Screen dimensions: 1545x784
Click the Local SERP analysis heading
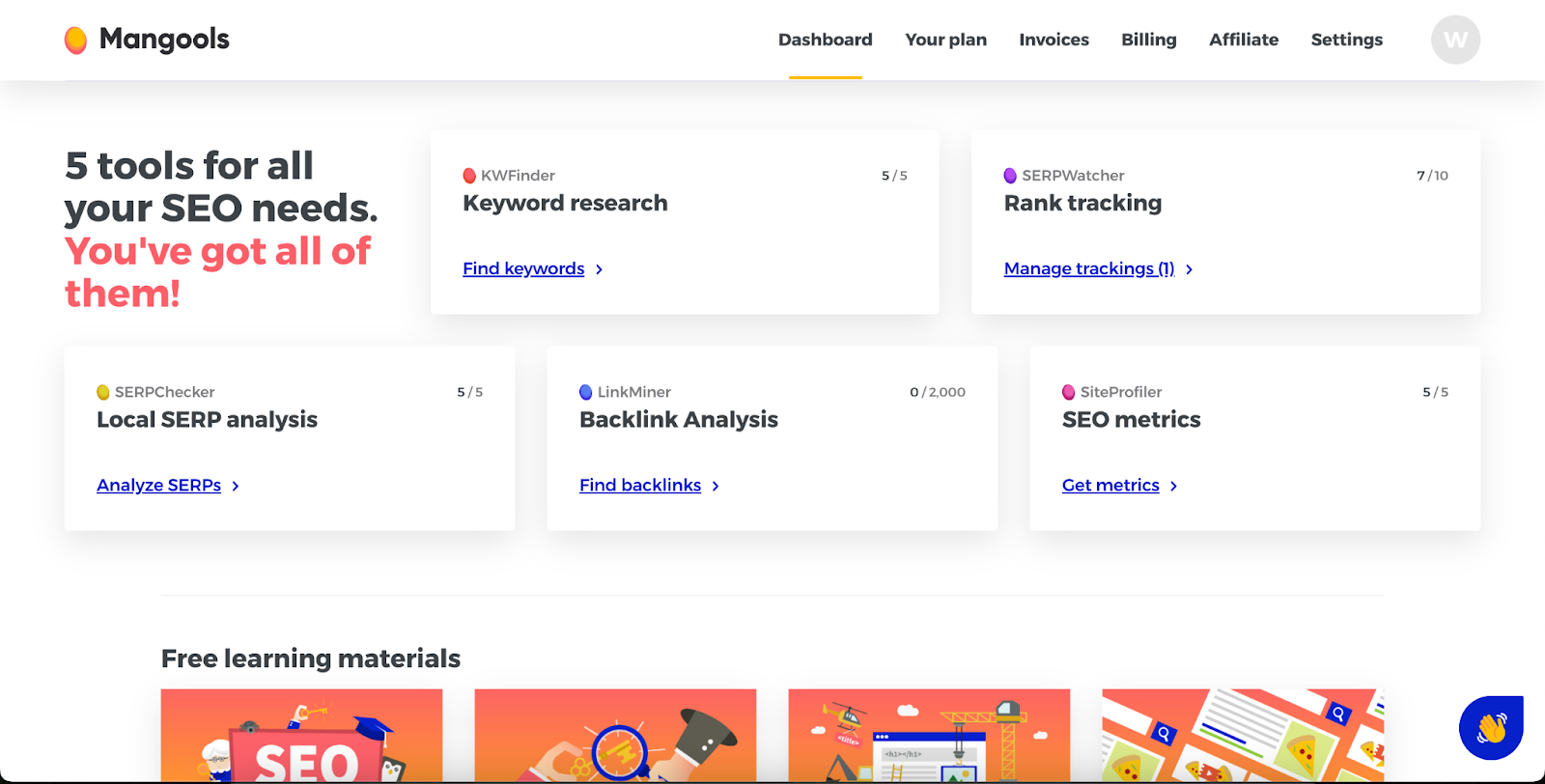tap(207, 419)
